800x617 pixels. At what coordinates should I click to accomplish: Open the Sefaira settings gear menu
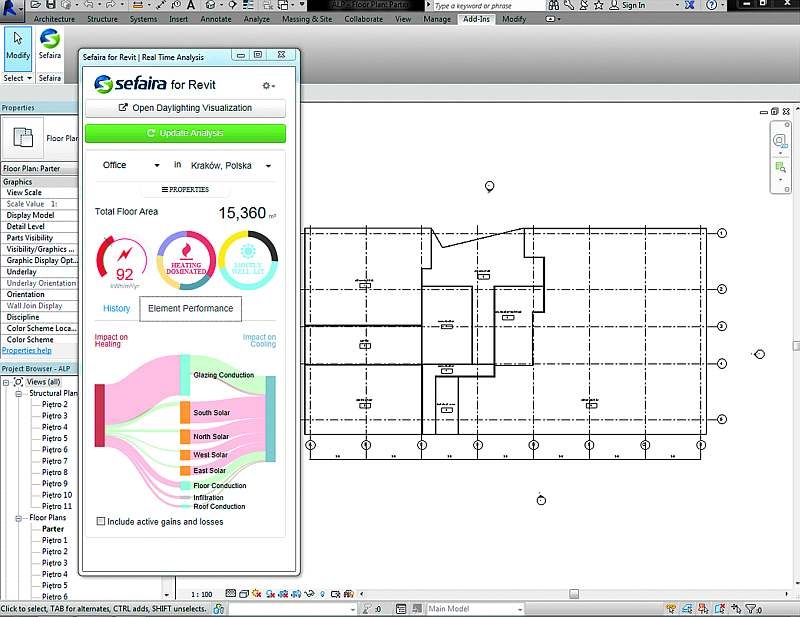tap(268, 86)
